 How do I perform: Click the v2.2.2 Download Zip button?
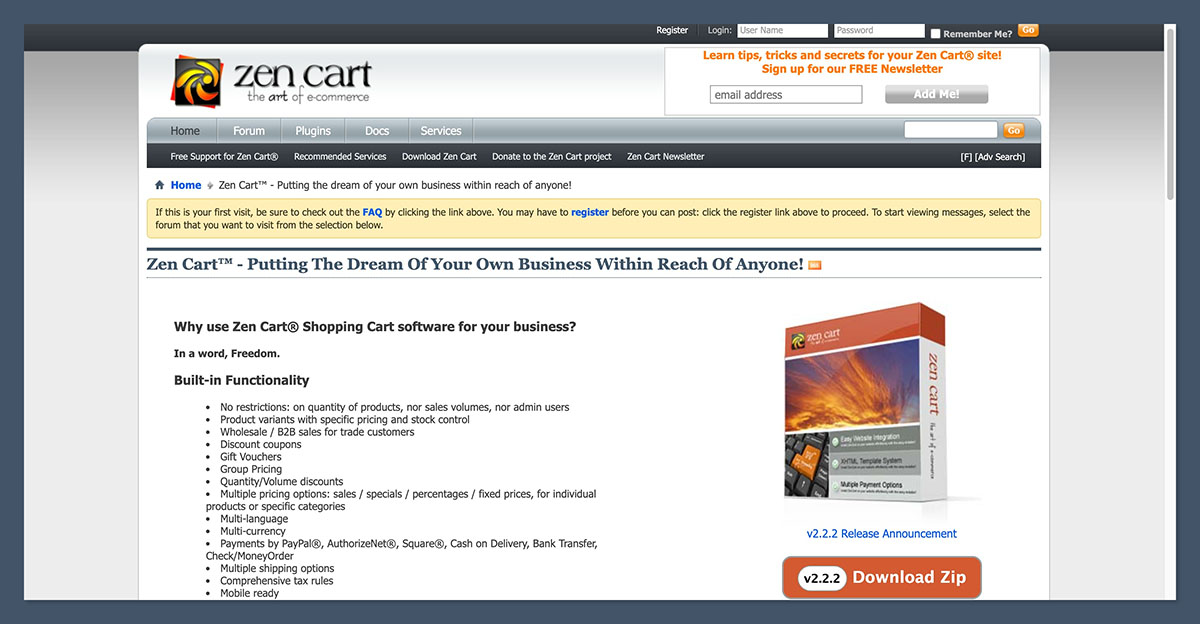point(882,578)
